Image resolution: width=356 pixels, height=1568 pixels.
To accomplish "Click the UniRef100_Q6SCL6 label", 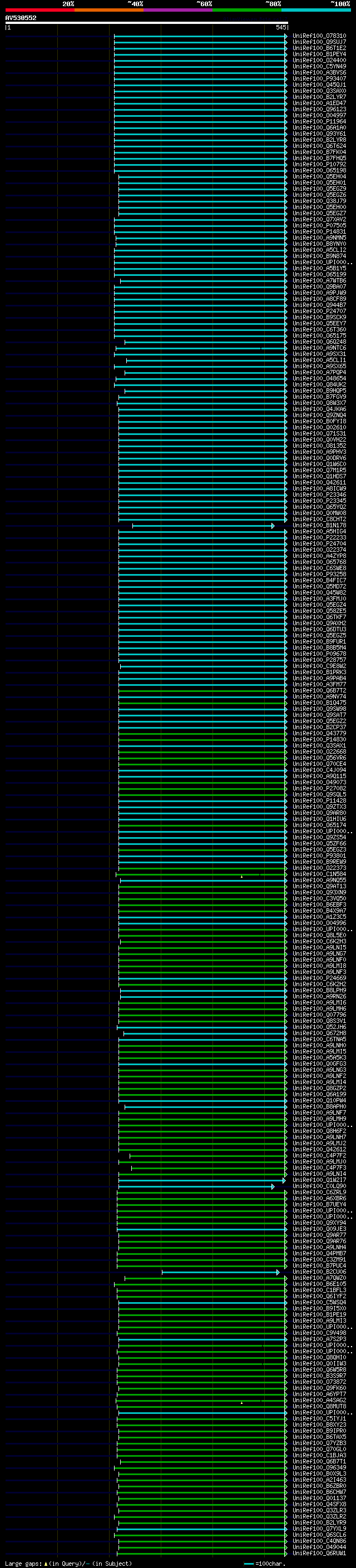I will (319, 1535).
